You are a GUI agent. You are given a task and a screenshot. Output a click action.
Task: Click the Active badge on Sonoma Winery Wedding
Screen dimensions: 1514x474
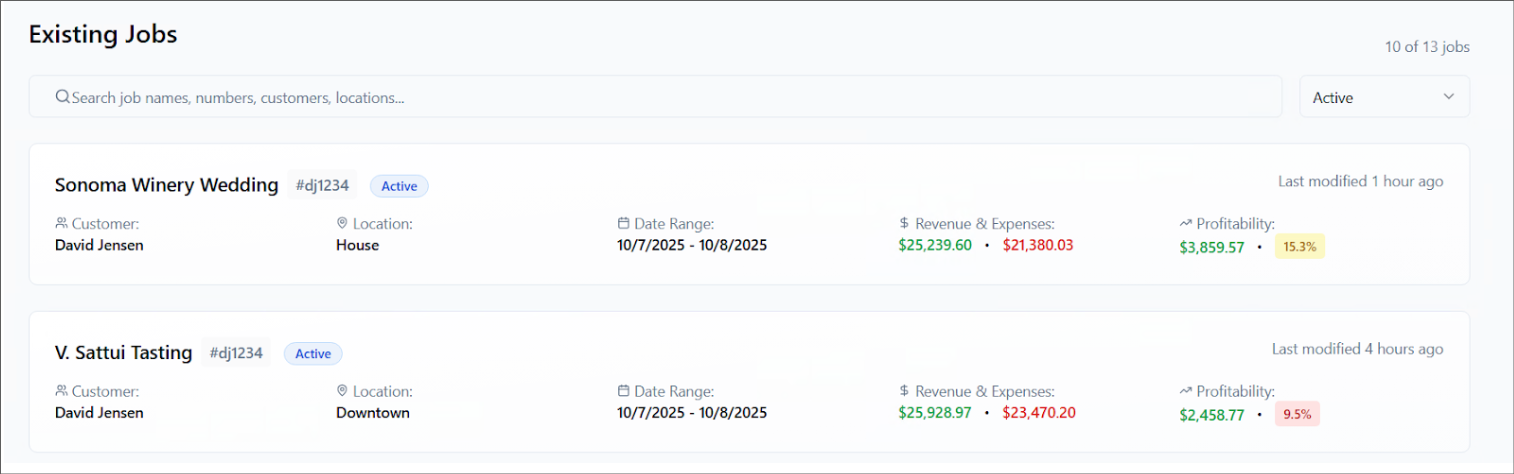point(399,186)
